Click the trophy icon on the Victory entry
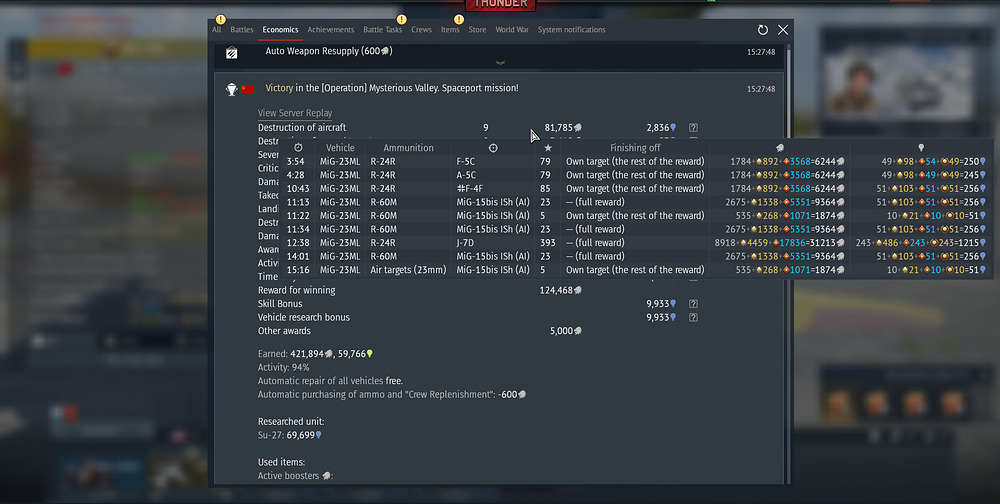1000x504 pixels. [231, 89]
